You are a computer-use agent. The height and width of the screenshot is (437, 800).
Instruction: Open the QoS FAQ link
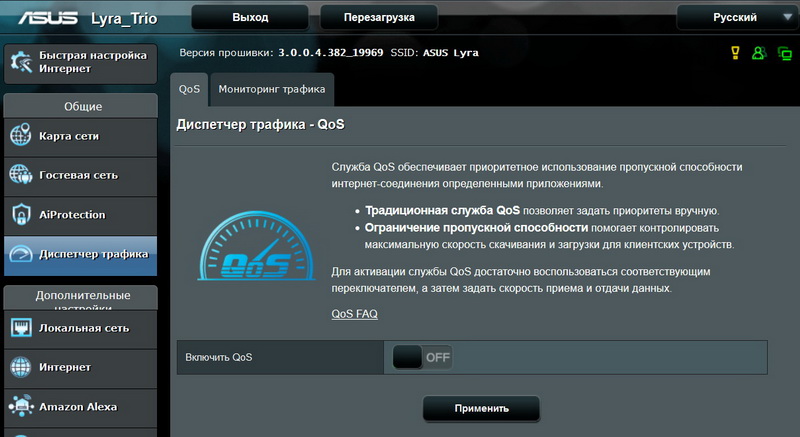coord(354,314)
